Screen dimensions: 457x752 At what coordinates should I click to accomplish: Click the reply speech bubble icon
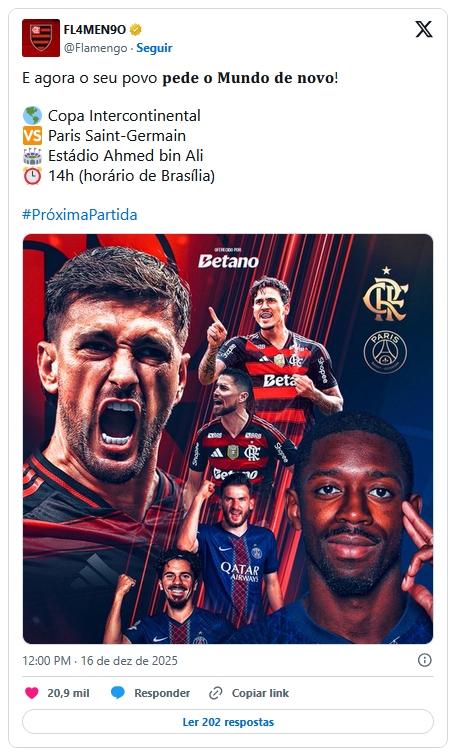pos(117,693)
